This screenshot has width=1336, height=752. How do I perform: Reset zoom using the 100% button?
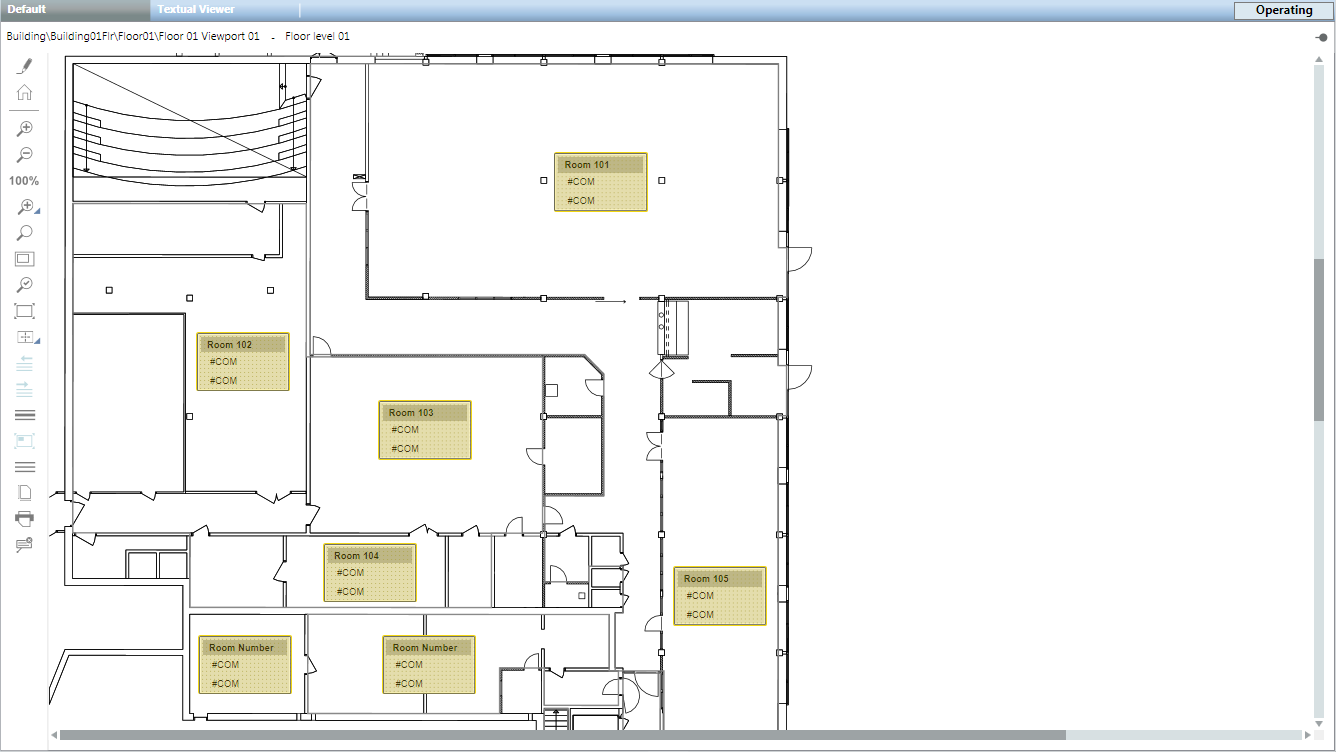[x=23, y=180]
